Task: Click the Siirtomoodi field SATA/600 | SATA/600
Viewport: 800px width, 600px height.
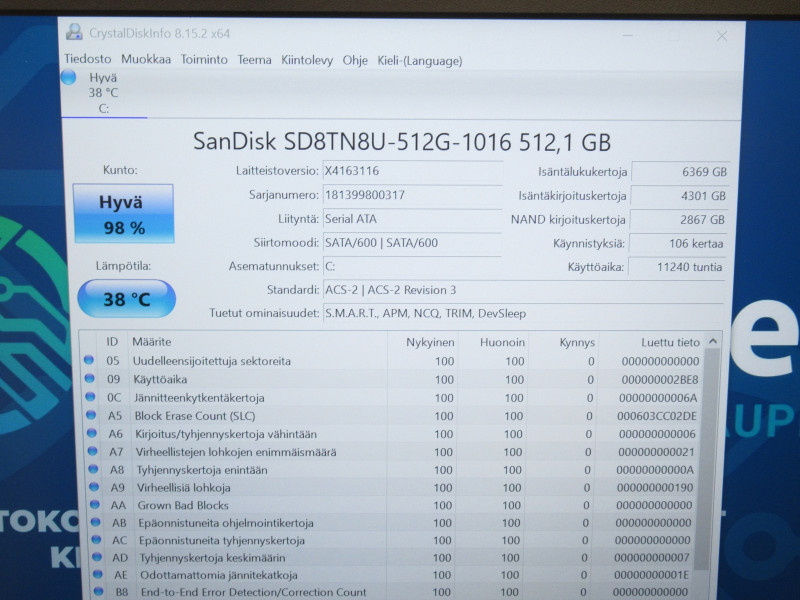Action: point(412,243)
